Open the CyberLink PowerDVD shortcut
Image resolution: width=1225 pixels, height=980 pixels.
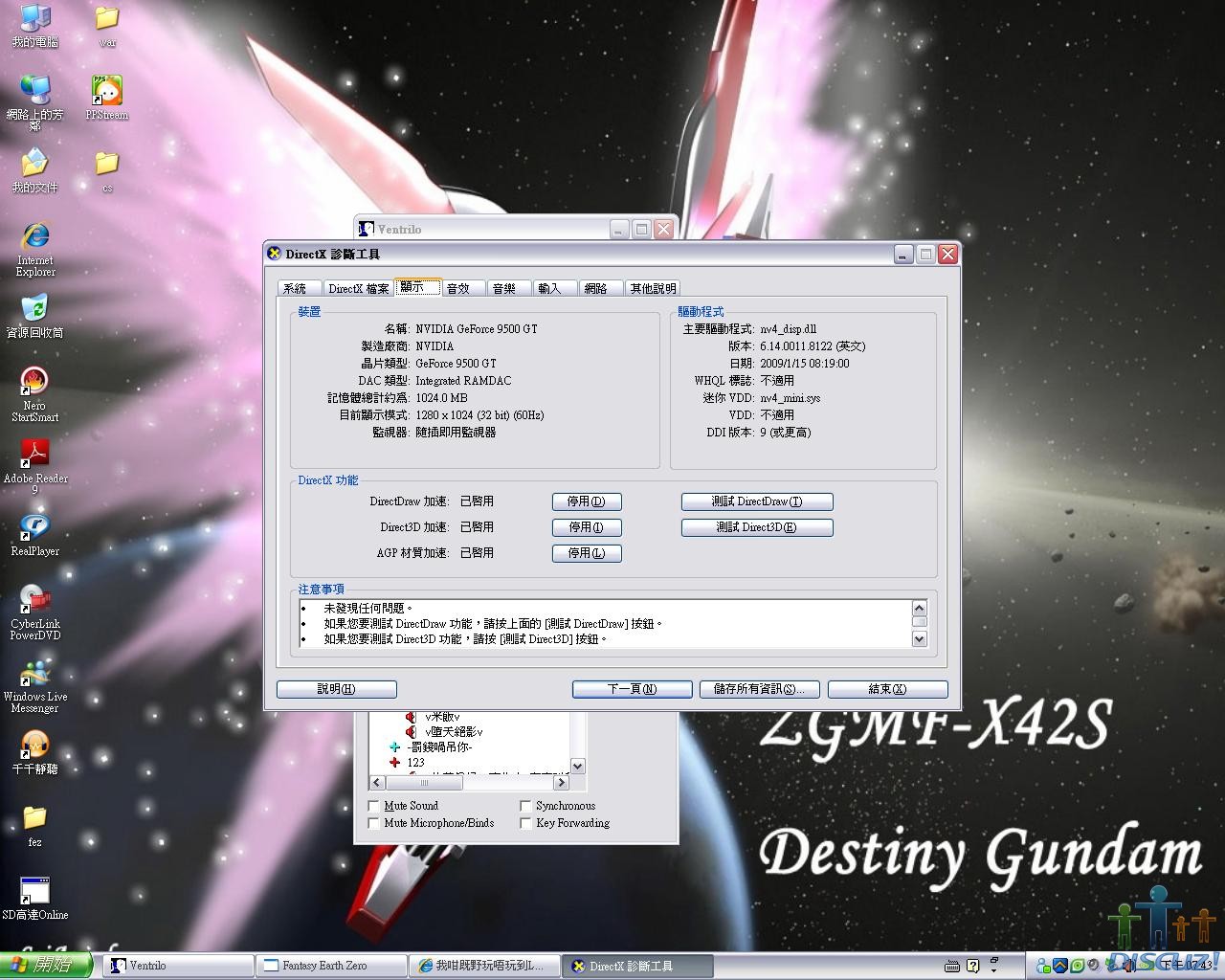click(35, 613)
